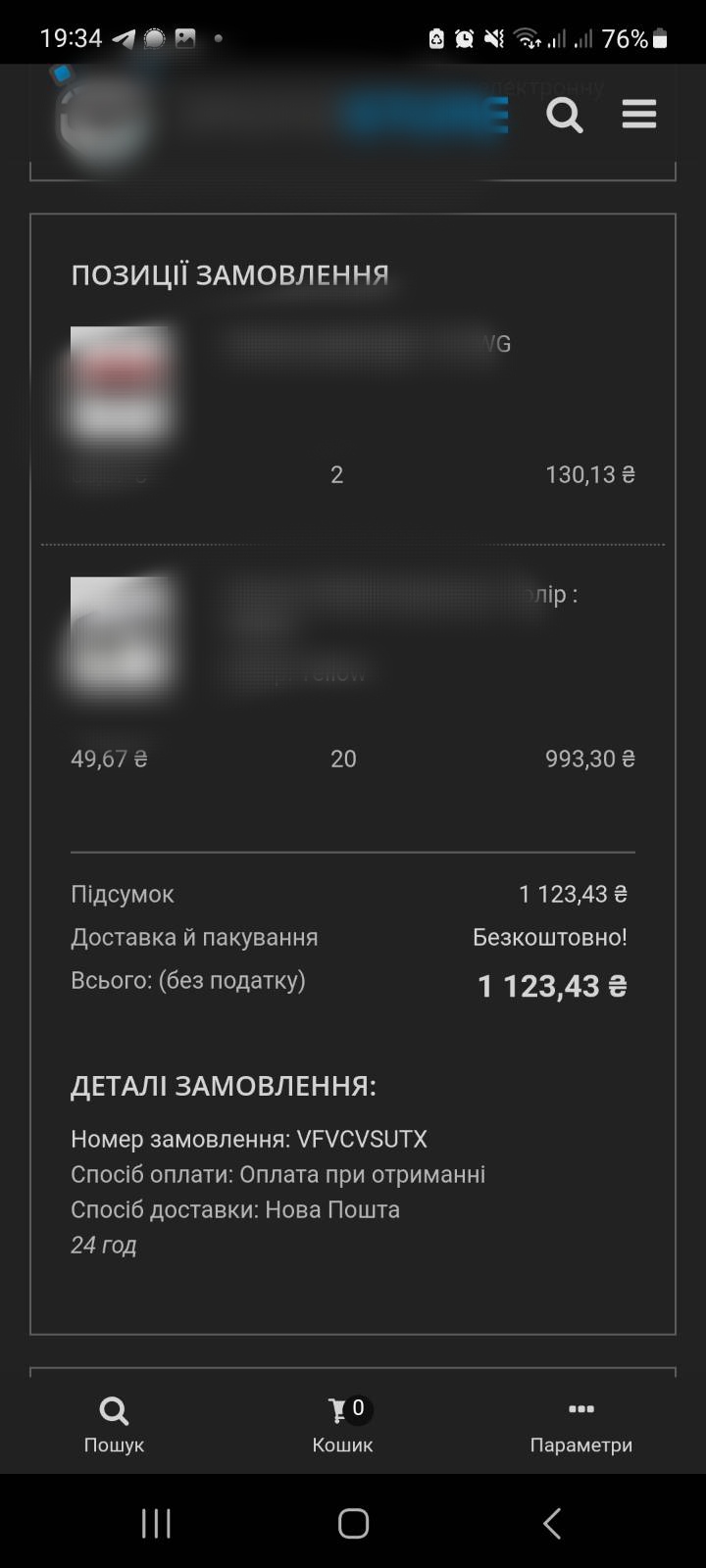Open the hamburger menu in header
Viewport: 706px width, 1568px height.
pyautogui.click(x=638, y=115)
